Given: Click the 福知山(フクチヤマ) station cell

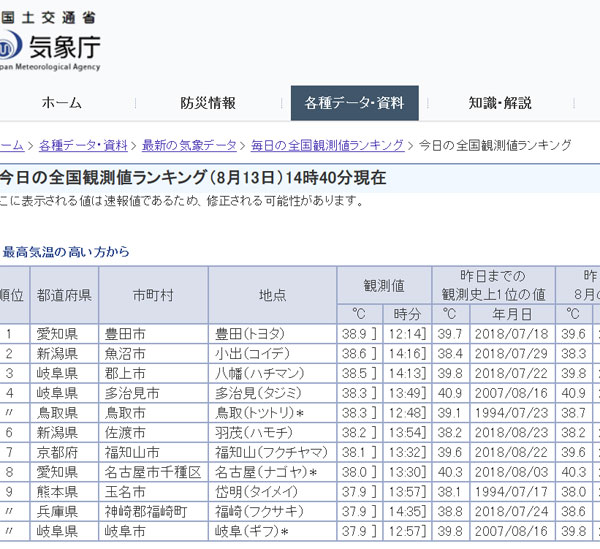Looking at the screenshot, I should click(x=272, y=453).
